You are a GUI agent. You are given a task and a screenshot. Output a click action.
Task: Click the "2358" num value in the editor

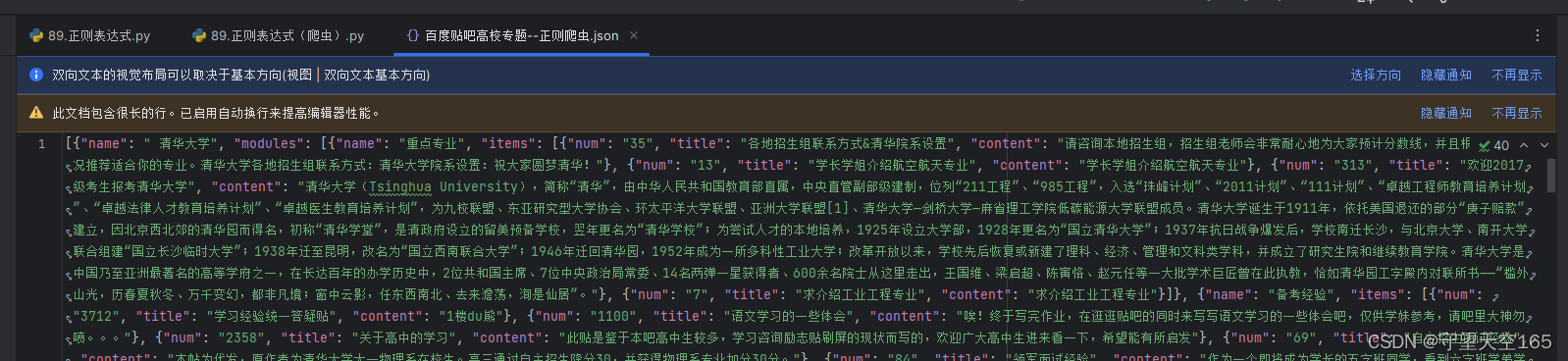tap(240, 337)
